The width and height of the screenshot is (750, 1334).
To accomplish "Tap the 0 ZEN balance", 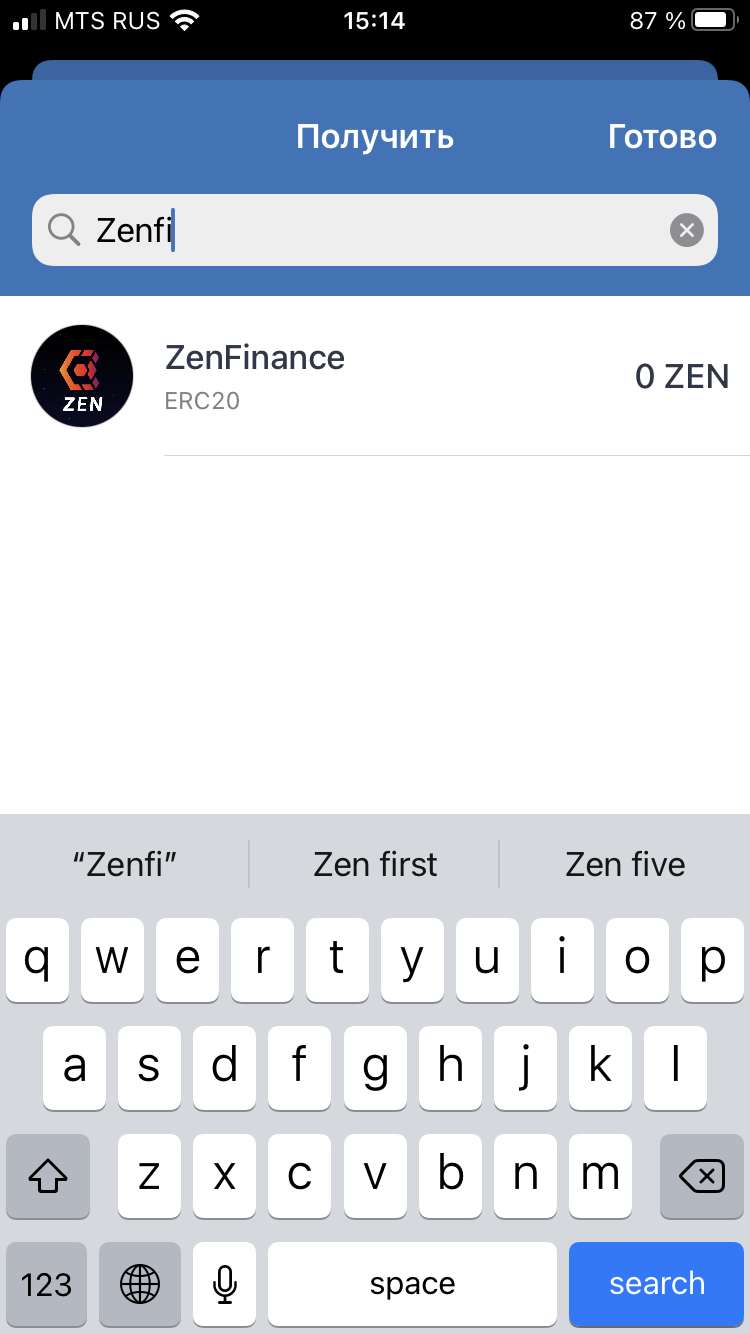I will (x=682, y=377).
